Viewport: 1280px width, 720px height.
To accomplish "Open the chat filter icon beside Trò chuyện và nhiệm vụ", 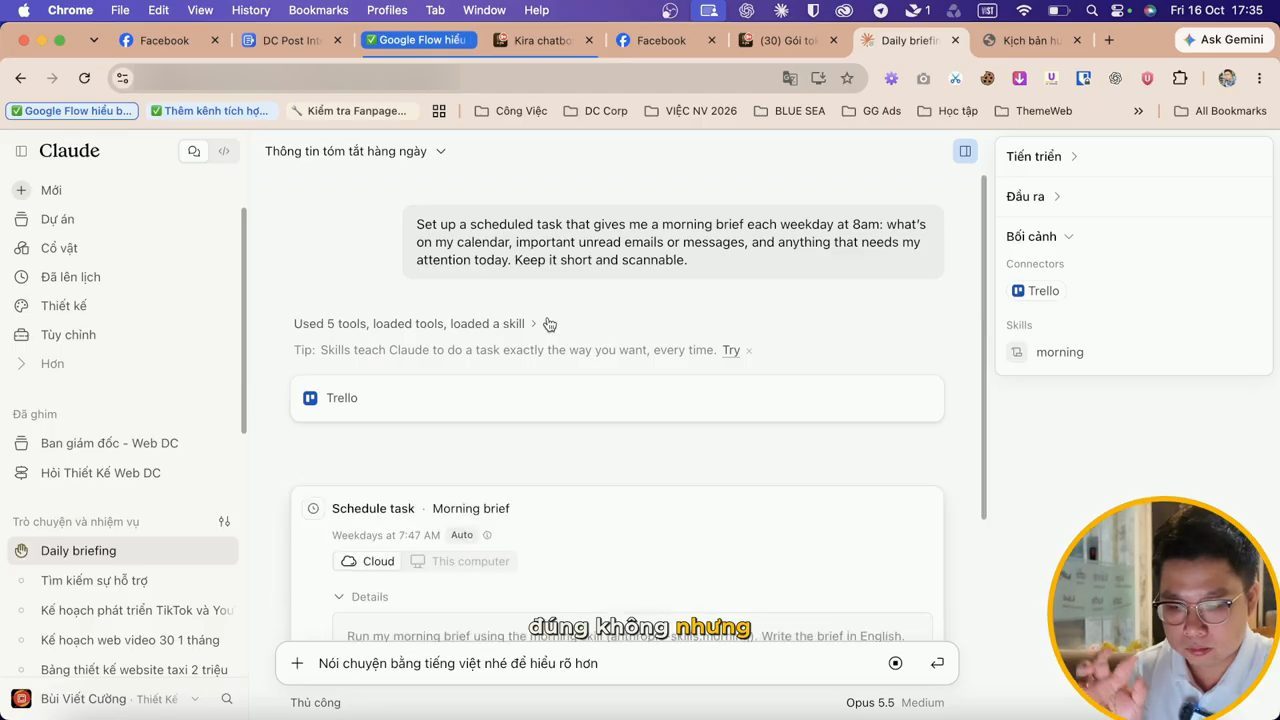I will [x=224, y=521].
